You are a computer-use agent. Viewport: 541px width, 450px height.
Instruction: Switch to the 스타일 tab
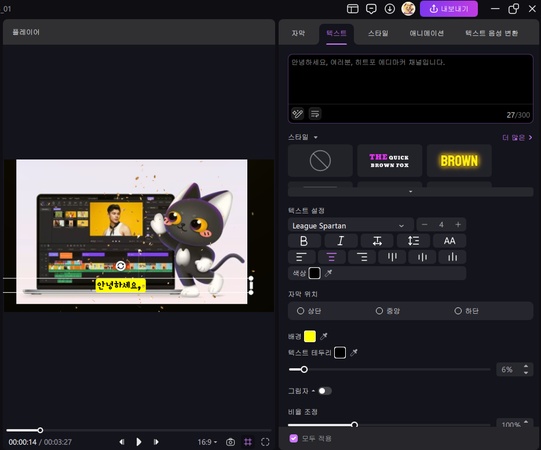pyautogui.click(x=378, y=33)
